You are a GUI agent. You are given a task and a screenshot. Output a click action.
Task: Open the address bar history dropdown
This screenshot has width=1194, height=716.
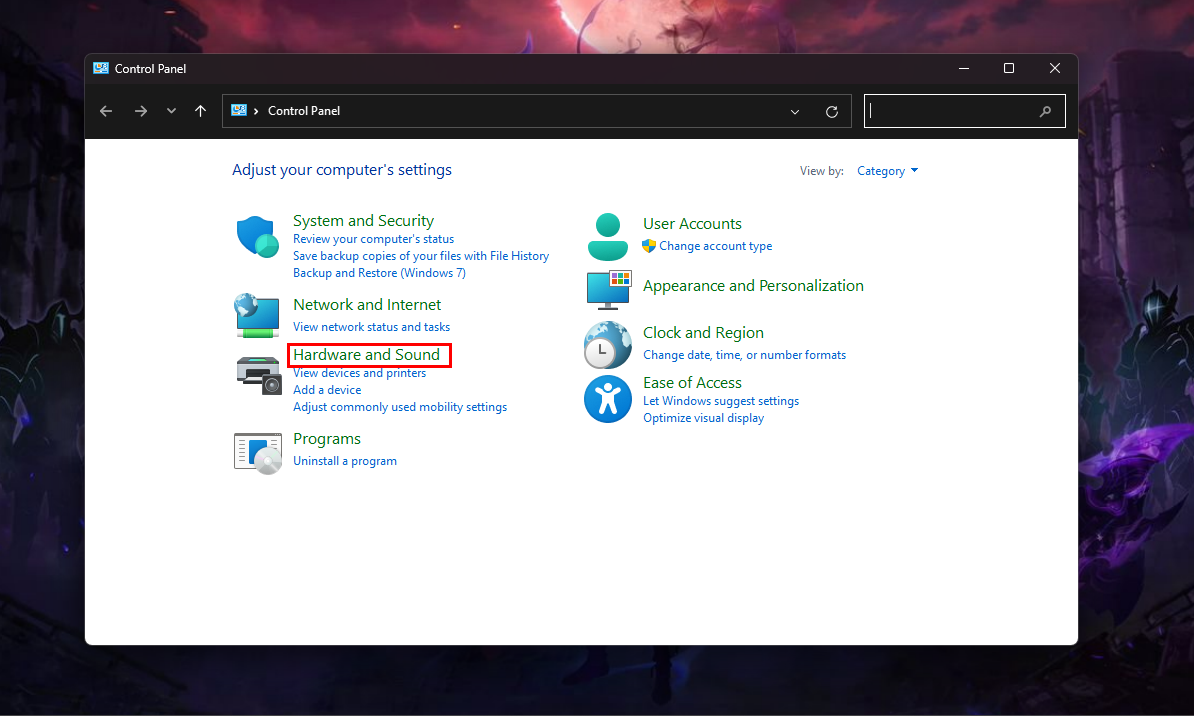click(795, 111)
